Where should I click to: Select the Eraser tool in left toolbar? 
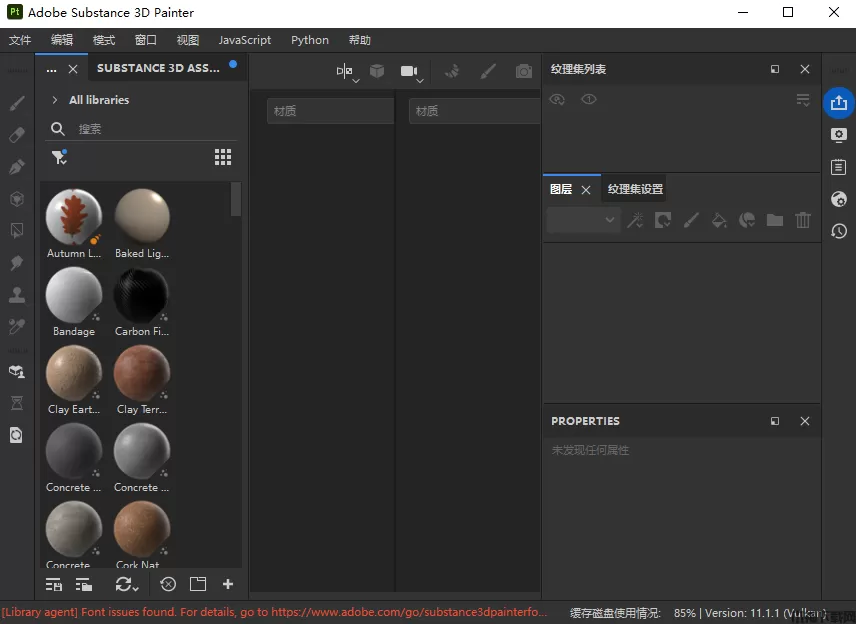click(17, 134)
